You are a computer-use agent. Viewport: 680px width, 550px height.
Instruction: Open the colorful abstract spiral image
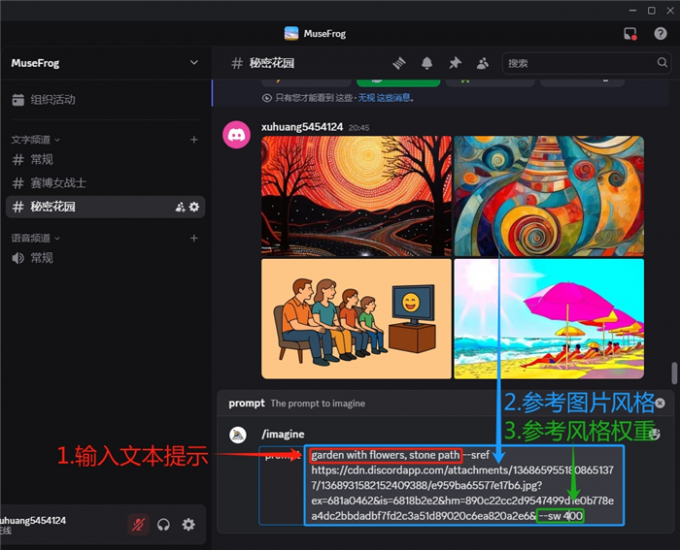click(549, 196)
